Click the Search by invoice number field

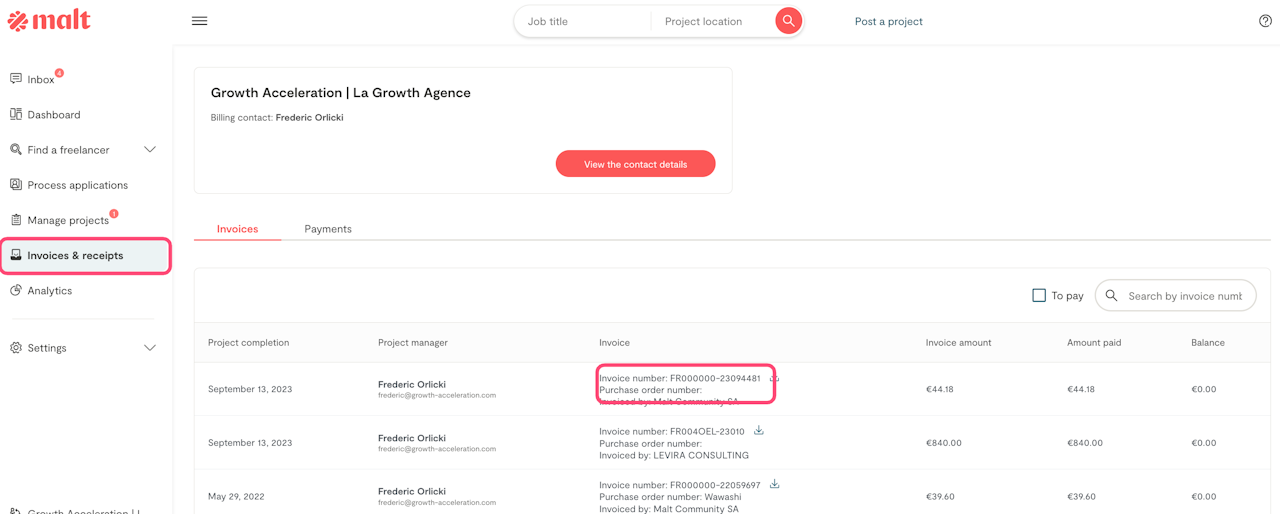(x=1184, y=296)
